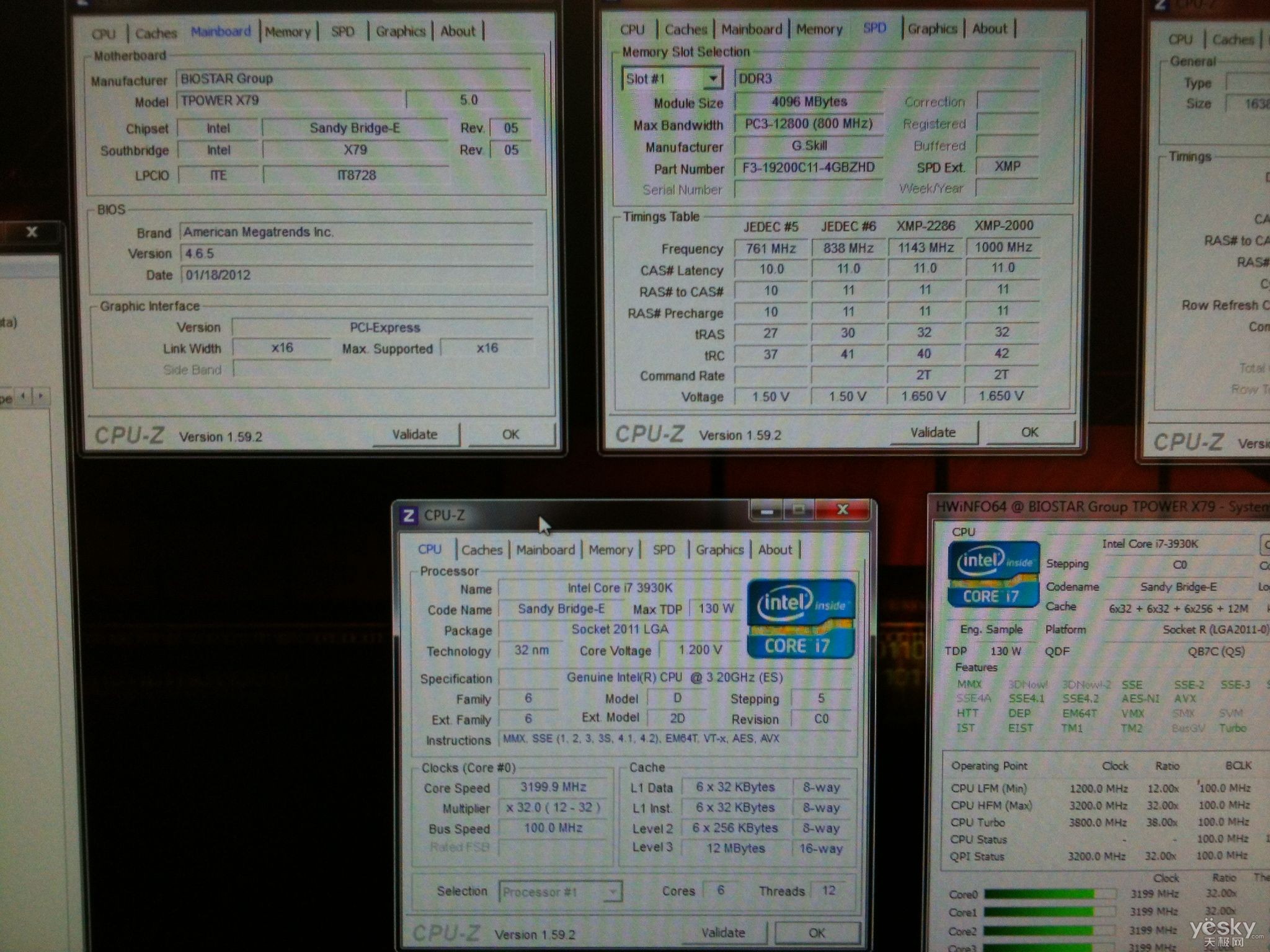Open SPD tab in Mainboard CPU-Z window

pyautogui.click(x=342, y=31)
